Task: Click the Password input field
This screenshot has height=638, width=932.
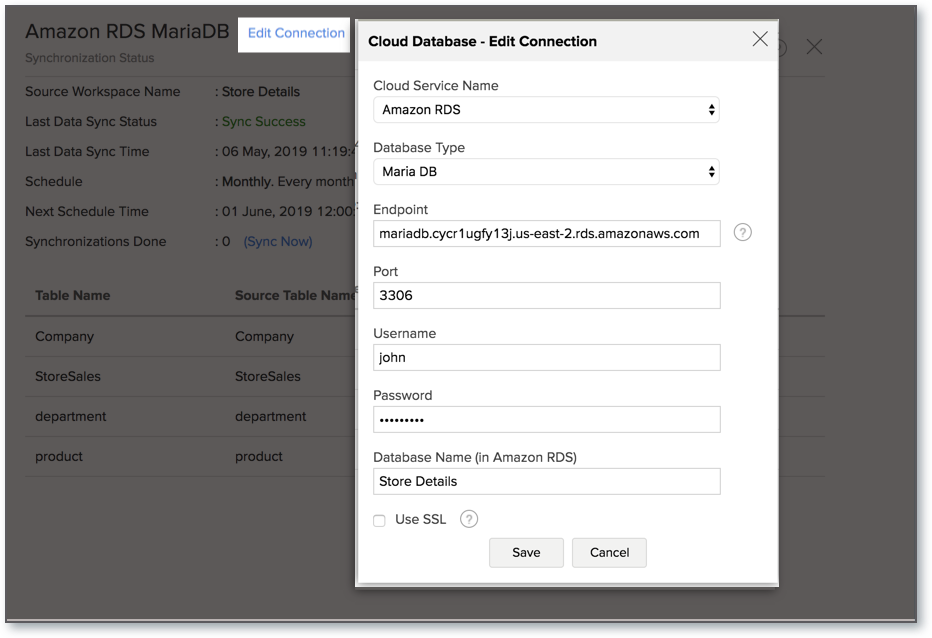Action: pos(546,419)
